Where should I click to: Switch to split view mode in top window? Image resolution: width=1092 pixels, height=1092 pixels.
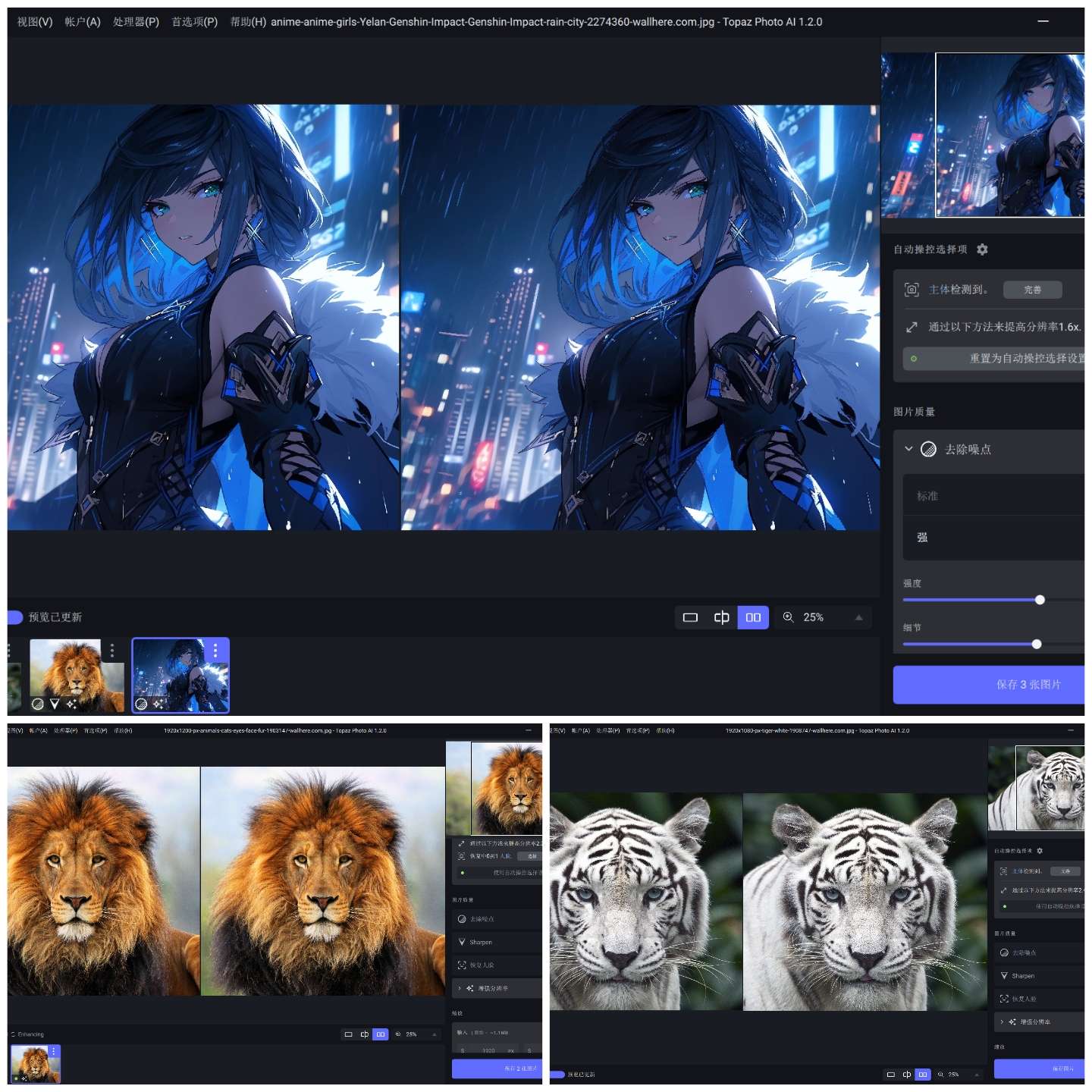(722, 617)
